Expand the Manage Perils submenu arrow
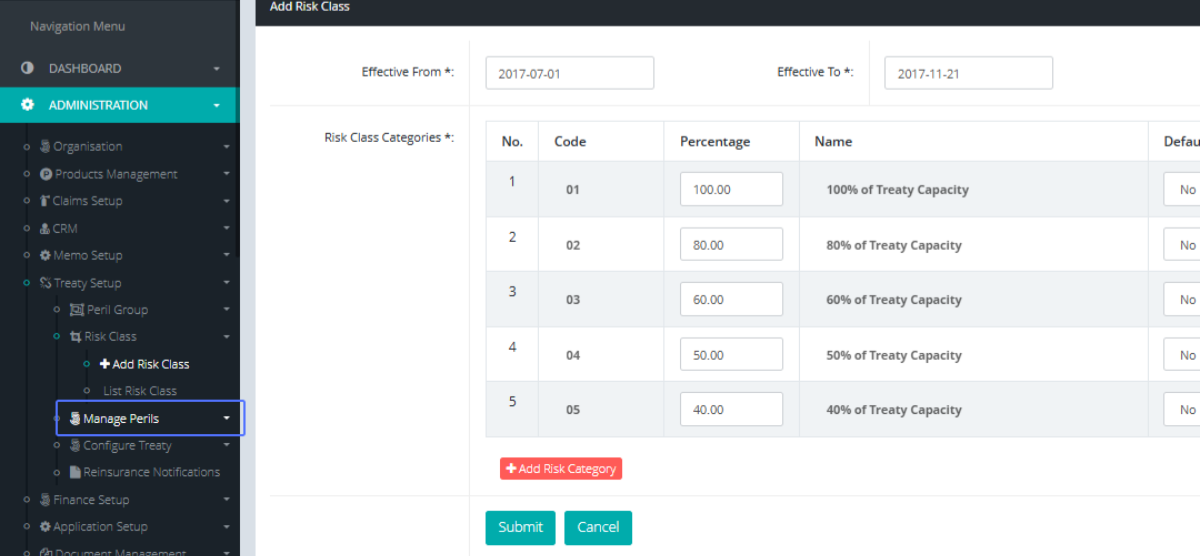1200x556 pixels. point(227,419)
